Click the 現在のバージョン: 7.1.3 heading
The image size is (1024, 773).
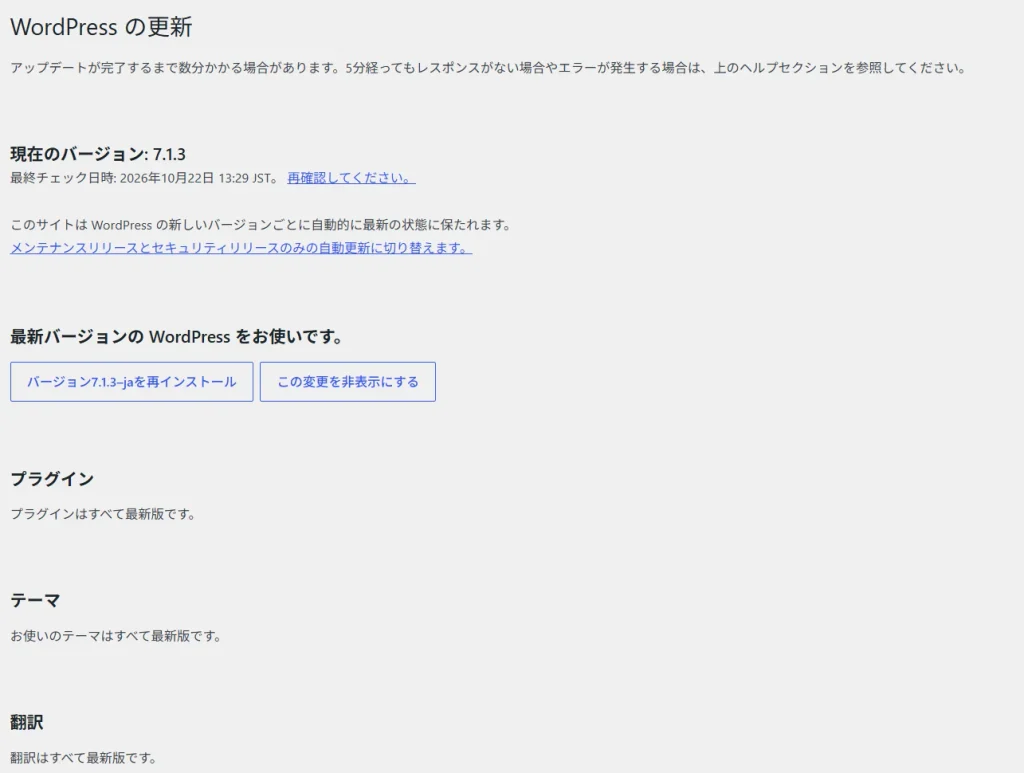coord(98,154)
